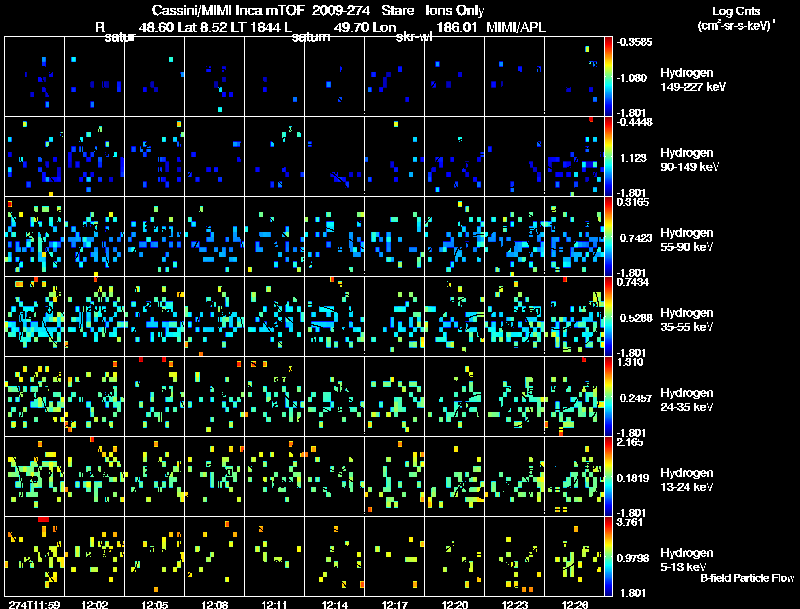Pick the color scale next to 5-13 keV
Screen dimensions: 800x609
(x=609, y=556)
